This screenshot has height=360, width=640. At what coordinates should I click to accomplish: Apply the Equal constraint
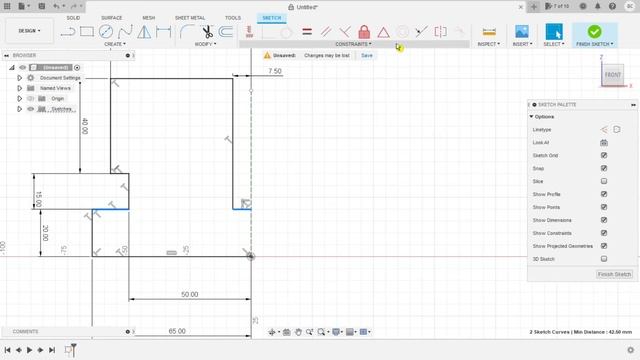(307, 31)
